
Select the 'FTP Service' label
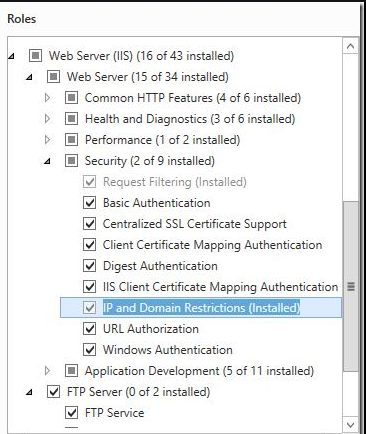115,413
